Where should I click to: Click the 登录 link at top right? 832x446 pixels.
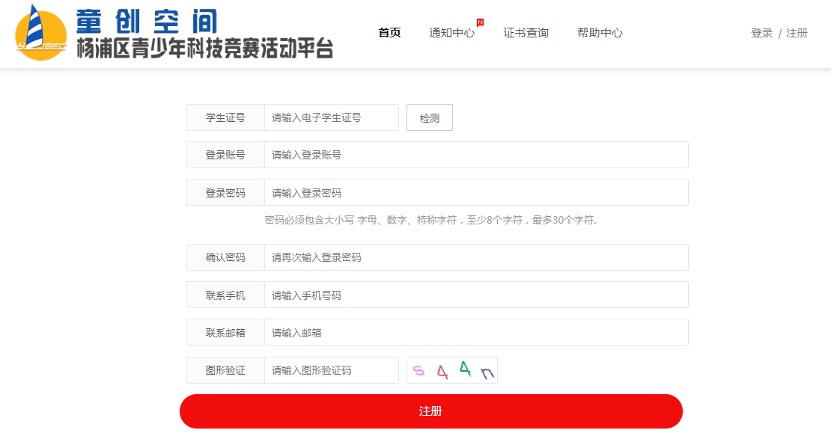(761, 33)
